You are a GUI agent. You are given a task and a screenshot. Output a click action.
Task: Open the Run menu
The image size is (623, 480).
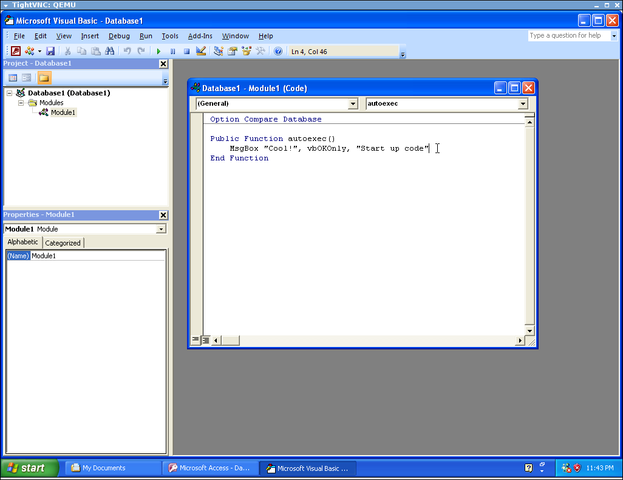click(146, 36)
